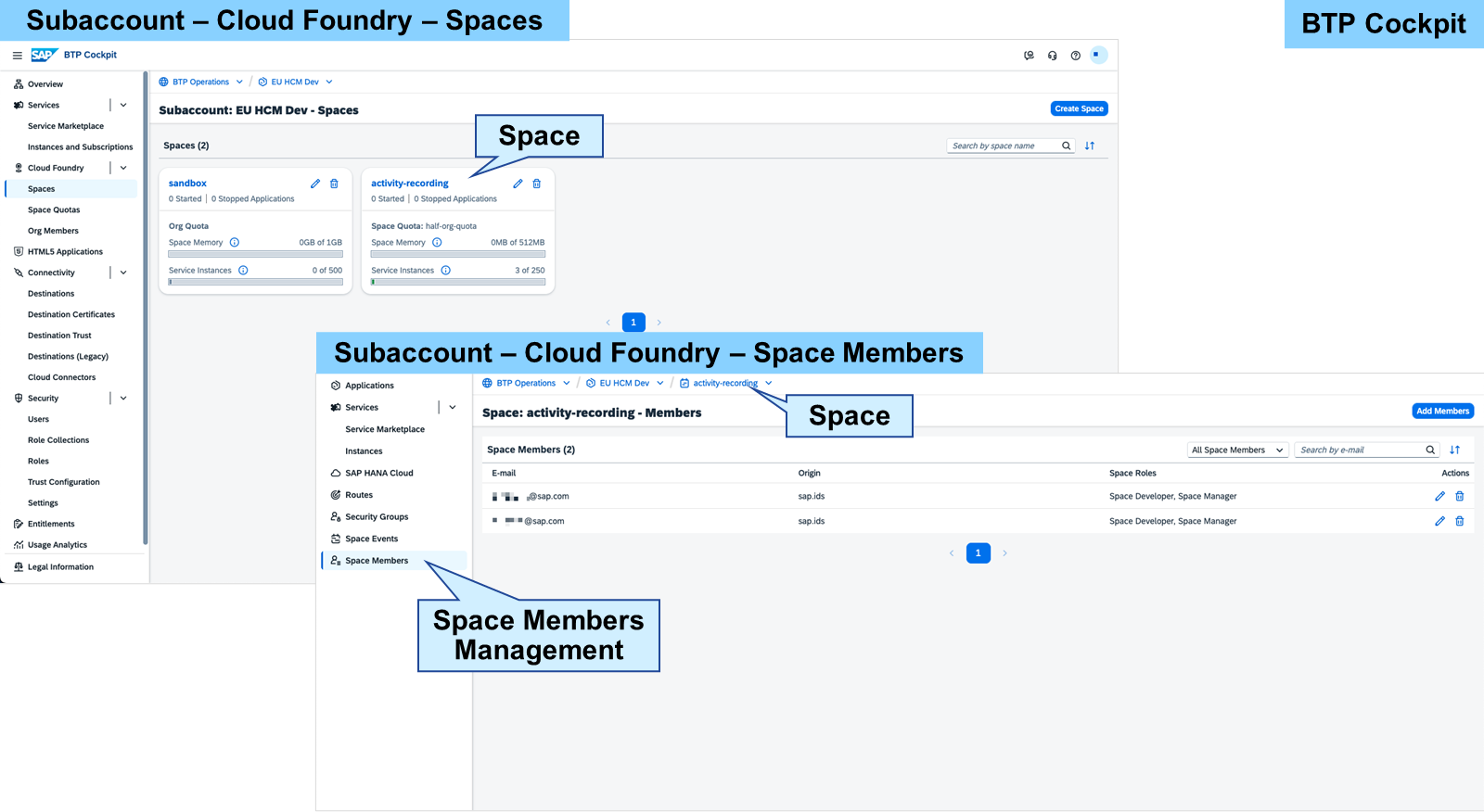
Task: Open the hamburger navigation menu icon
Action: (x=17, y=56)
